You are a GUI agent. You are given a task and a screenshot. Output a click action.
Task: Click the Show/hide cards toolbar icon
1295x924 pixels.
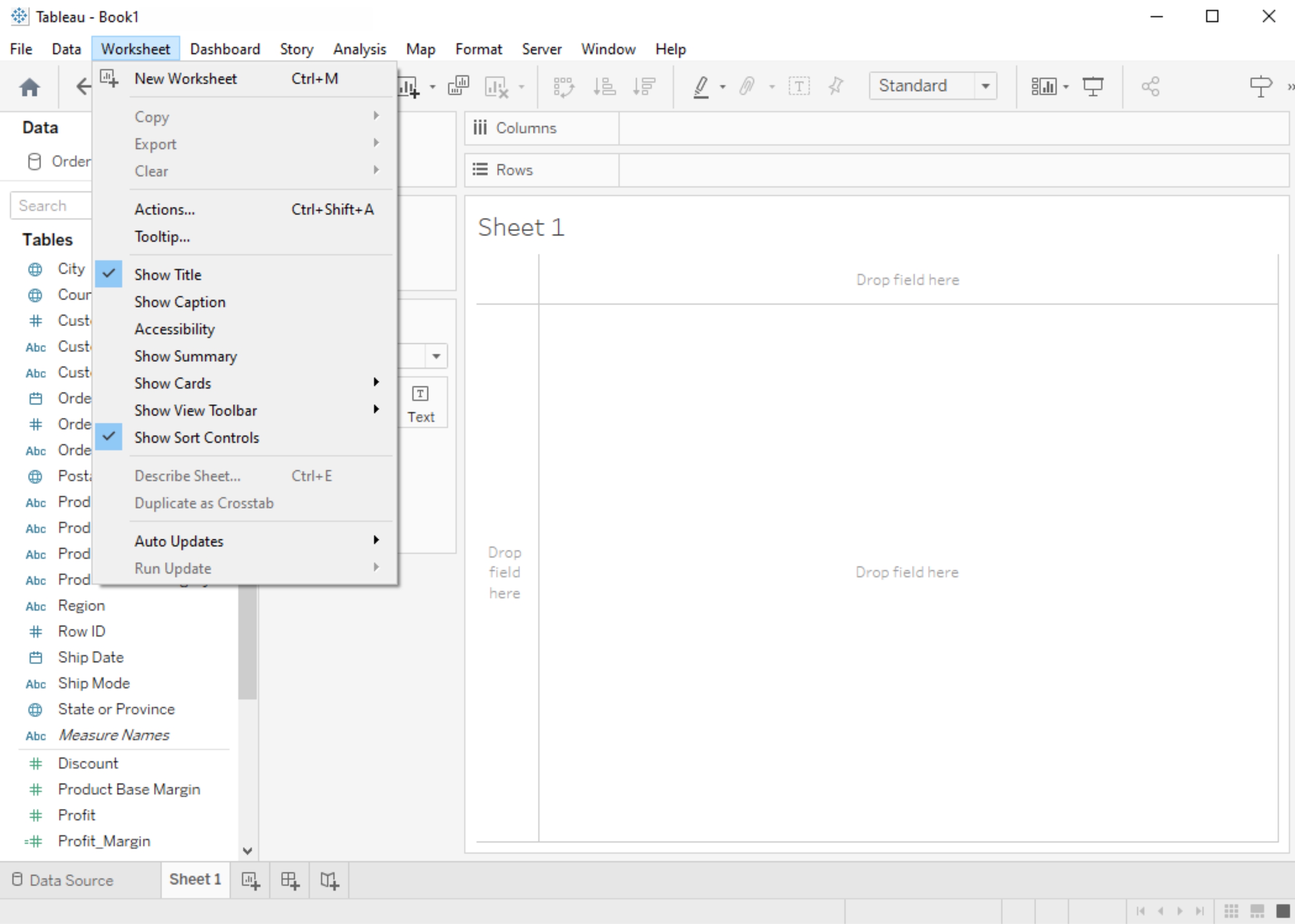coord(1044,86)
